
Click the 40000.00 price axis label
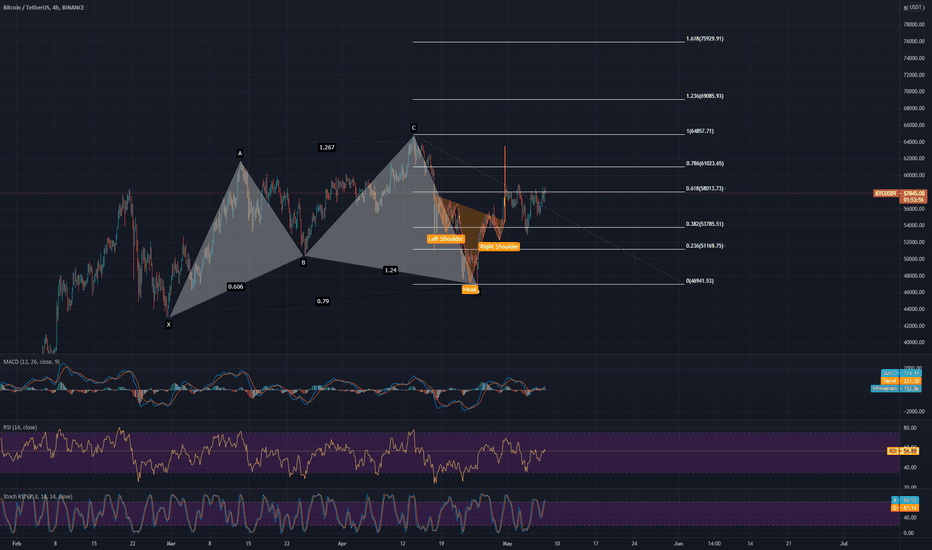(x=914, y=342)
